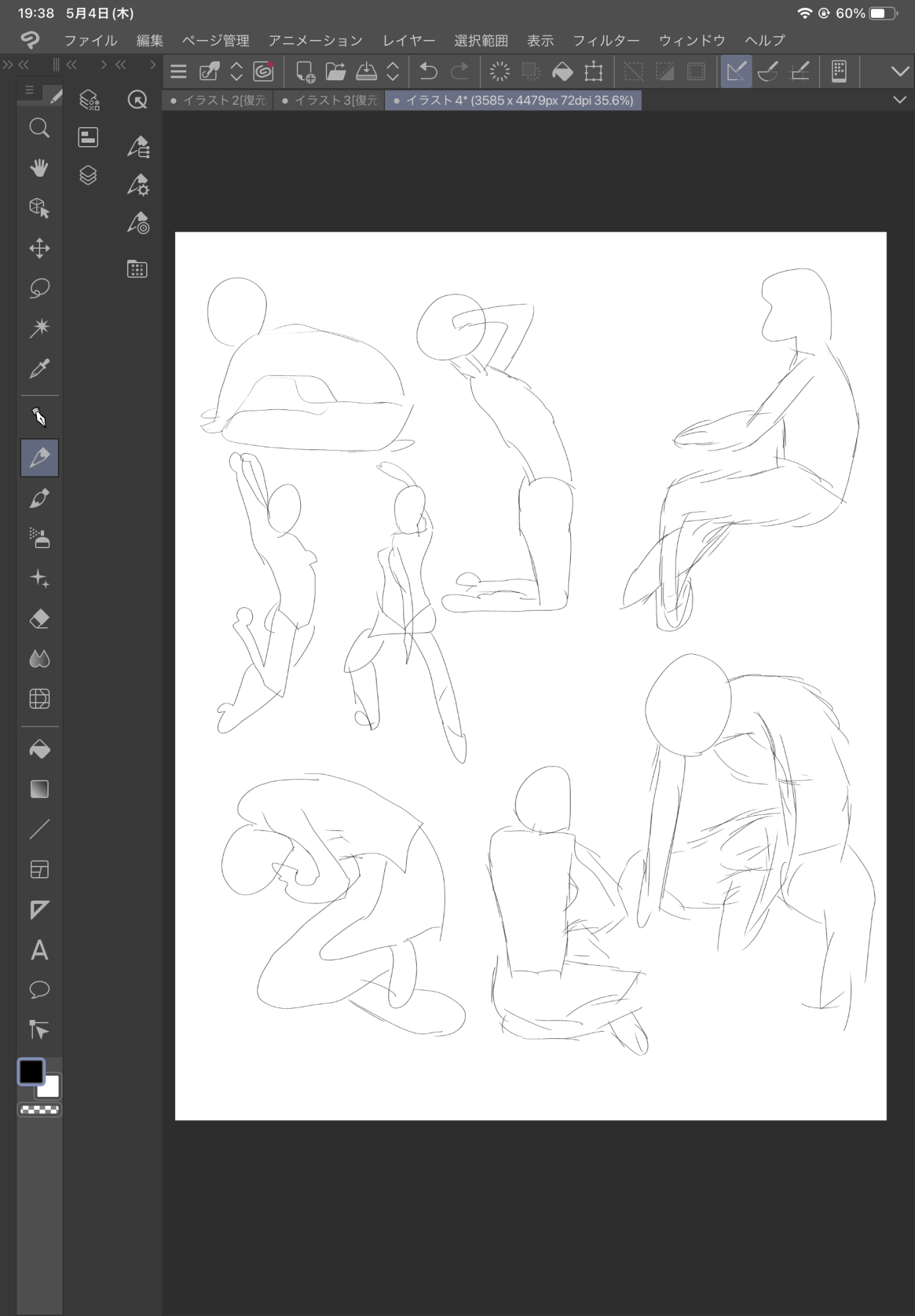This screenshot has width=915, height=1316.
Task: Select the Airbrush tool
Action: point(39,538)
